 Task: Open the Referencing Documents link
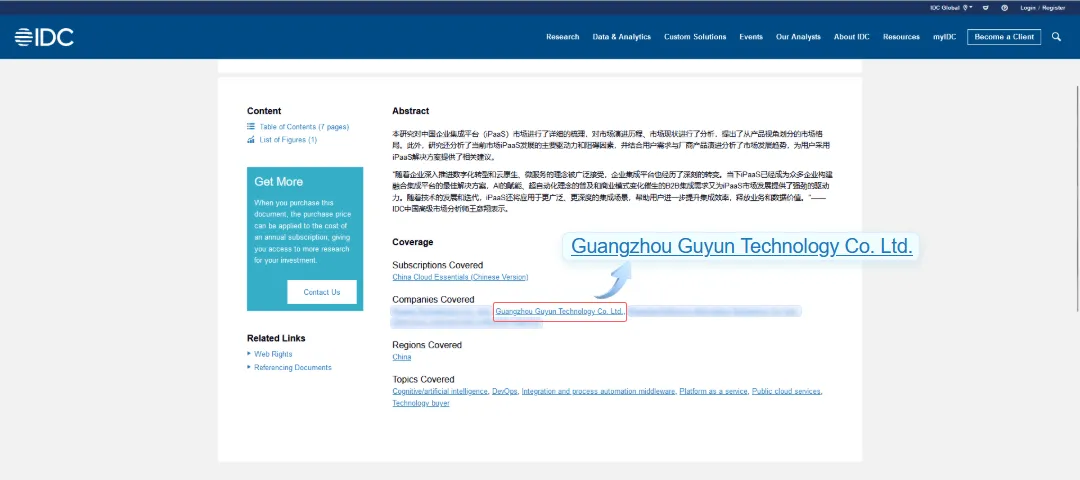point(293,367)
